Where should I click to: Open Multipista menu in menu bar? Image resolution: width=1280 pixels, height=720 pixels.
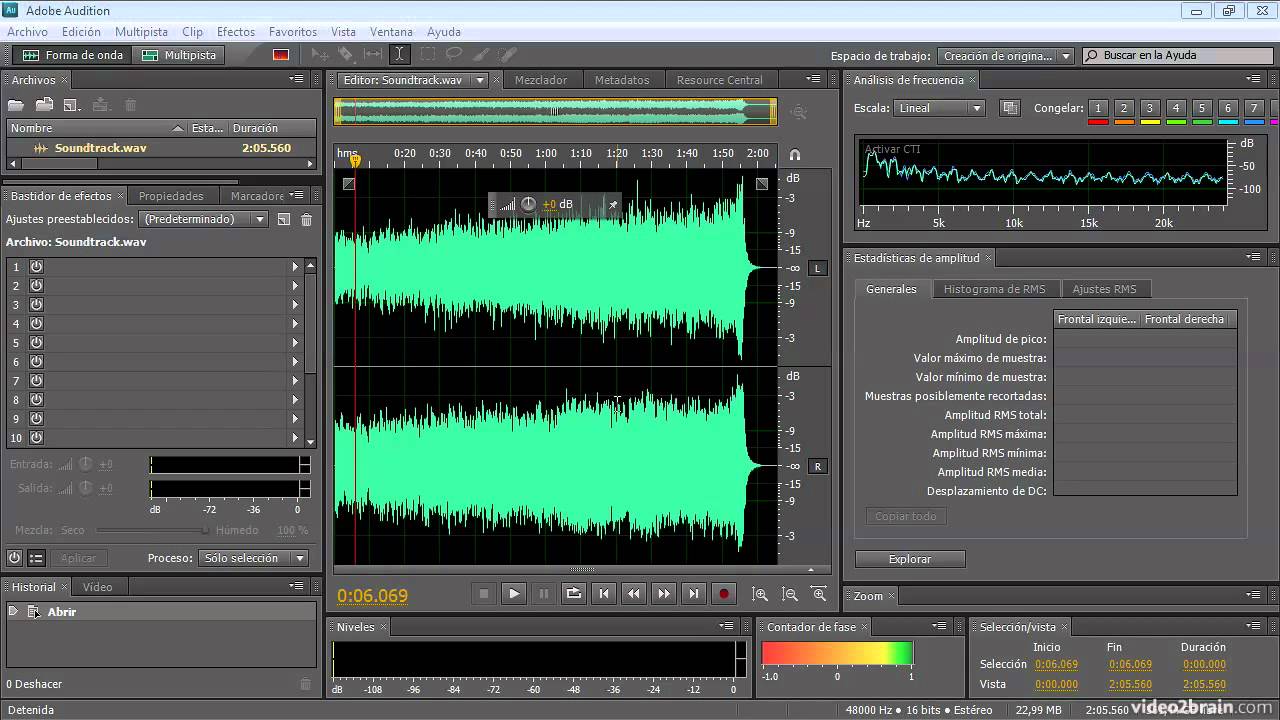coord(141,32)
